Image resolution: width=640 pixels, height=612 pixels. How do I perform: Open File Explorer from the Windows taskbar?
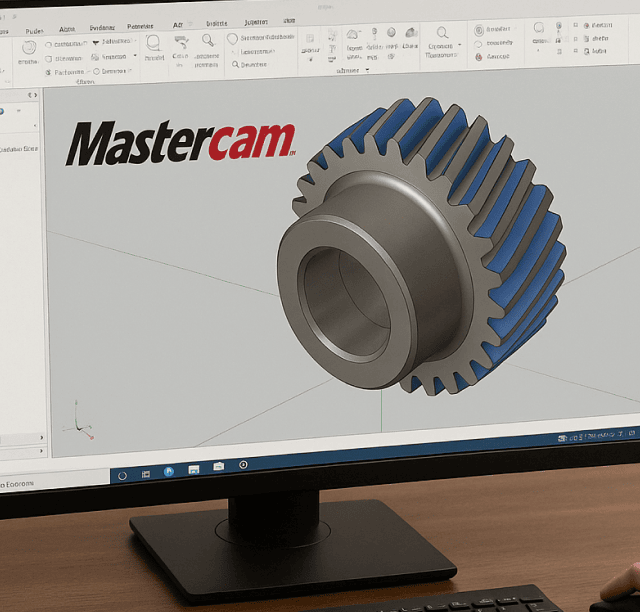pos(193,468)
